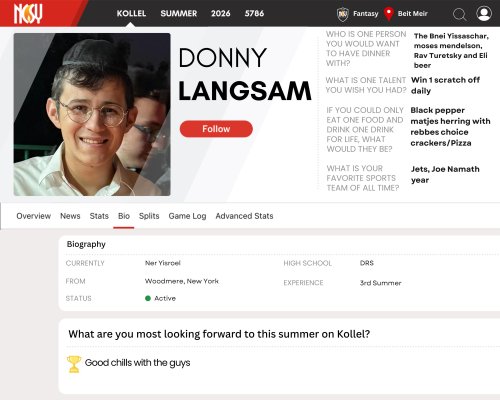The height and width of the screenshot is (400, 500).
Task: Click the 3rd Summer experience value
Action: (380, 283)
